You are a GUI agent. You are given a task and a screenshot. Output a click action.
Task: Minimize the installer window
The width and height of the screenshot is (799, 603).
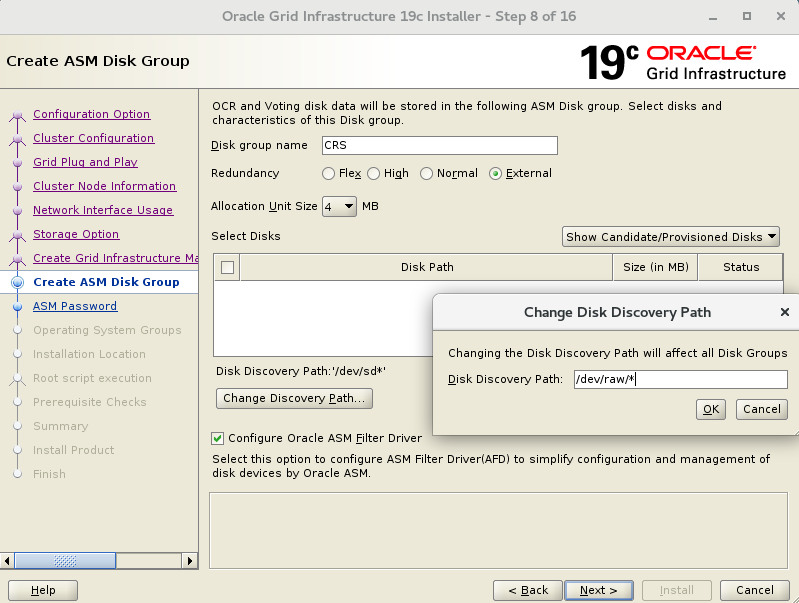click(x=713, y=17)
